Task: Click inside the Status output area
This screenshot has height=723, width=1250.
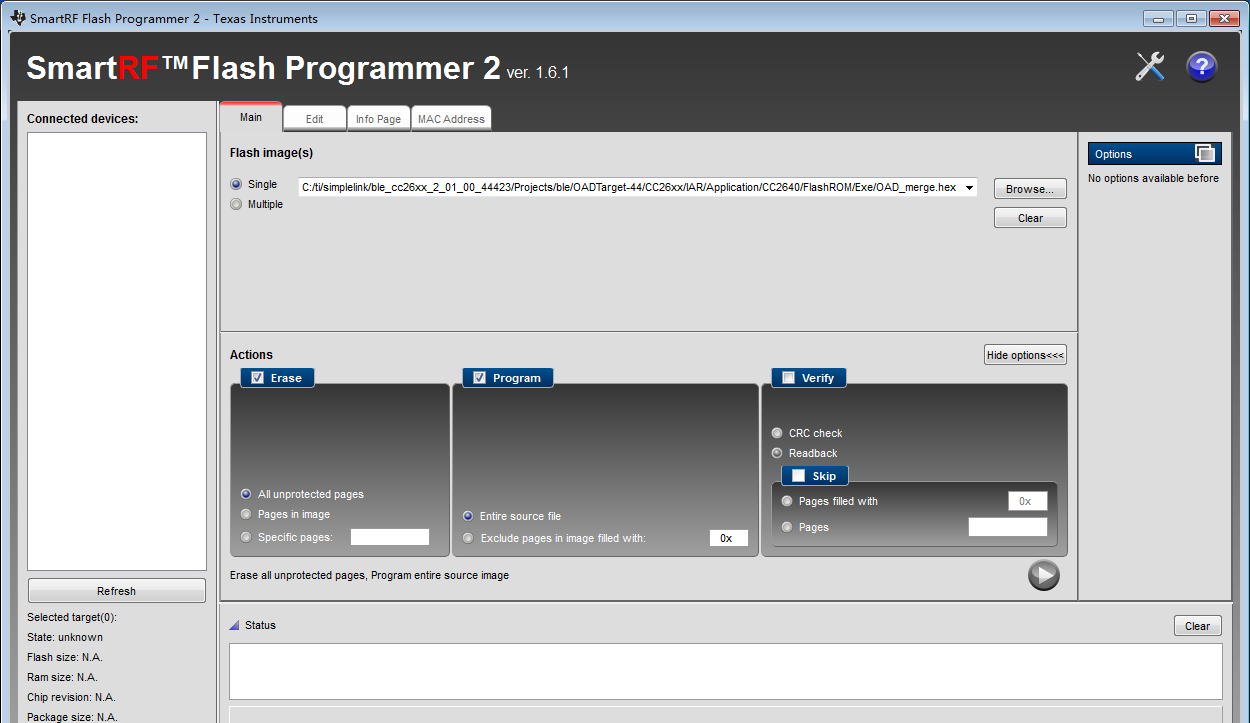Action: pos(726,671)
